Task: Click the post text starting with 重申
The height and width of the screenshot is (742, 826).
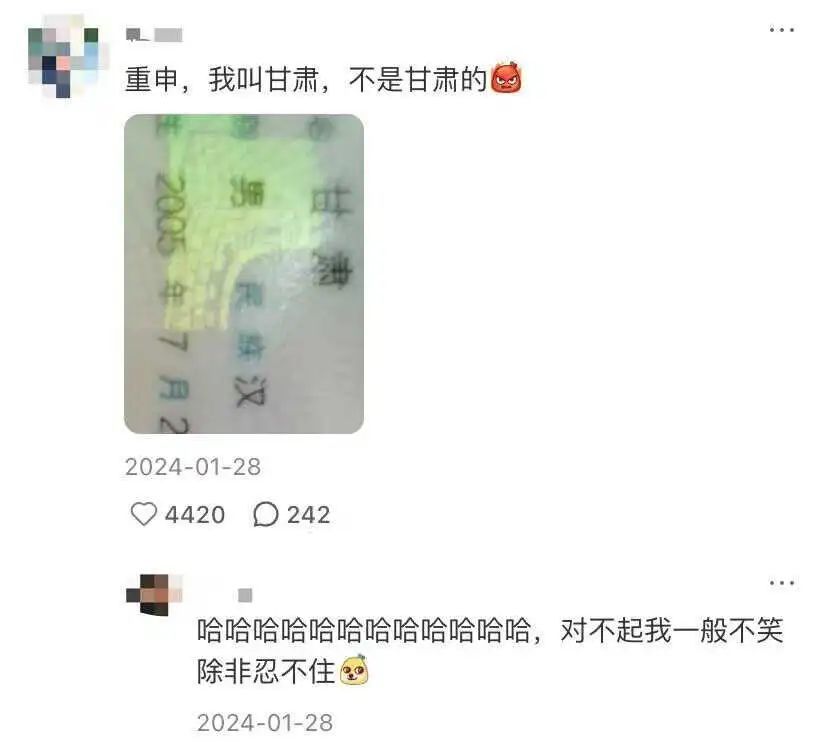Action: 306,80
